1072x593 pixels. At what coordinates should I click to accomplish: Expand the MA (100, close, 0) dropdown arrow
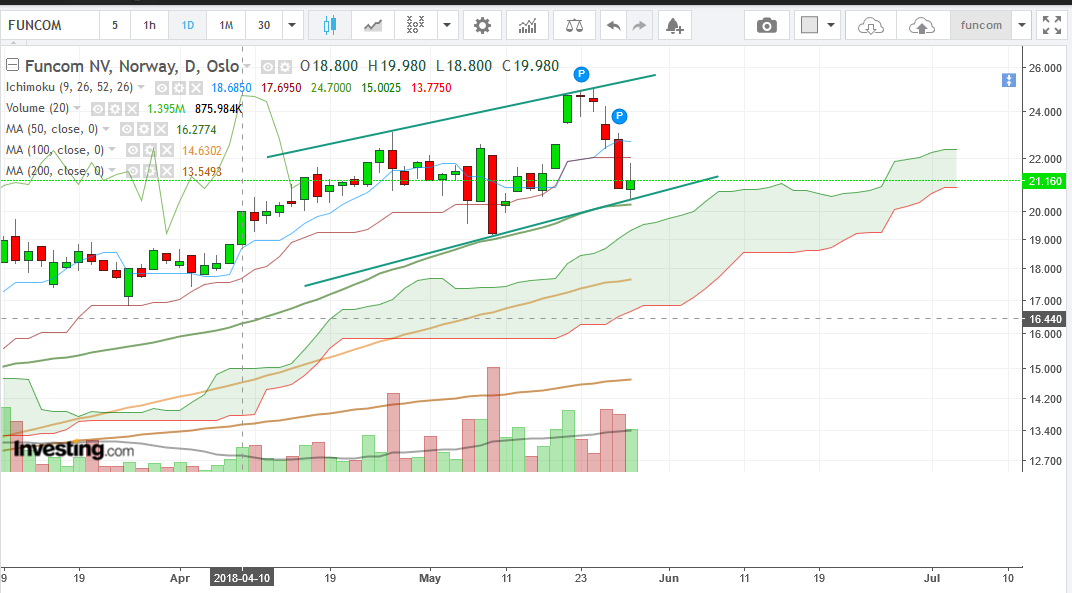pyautogui.click(x=112, y=150)
